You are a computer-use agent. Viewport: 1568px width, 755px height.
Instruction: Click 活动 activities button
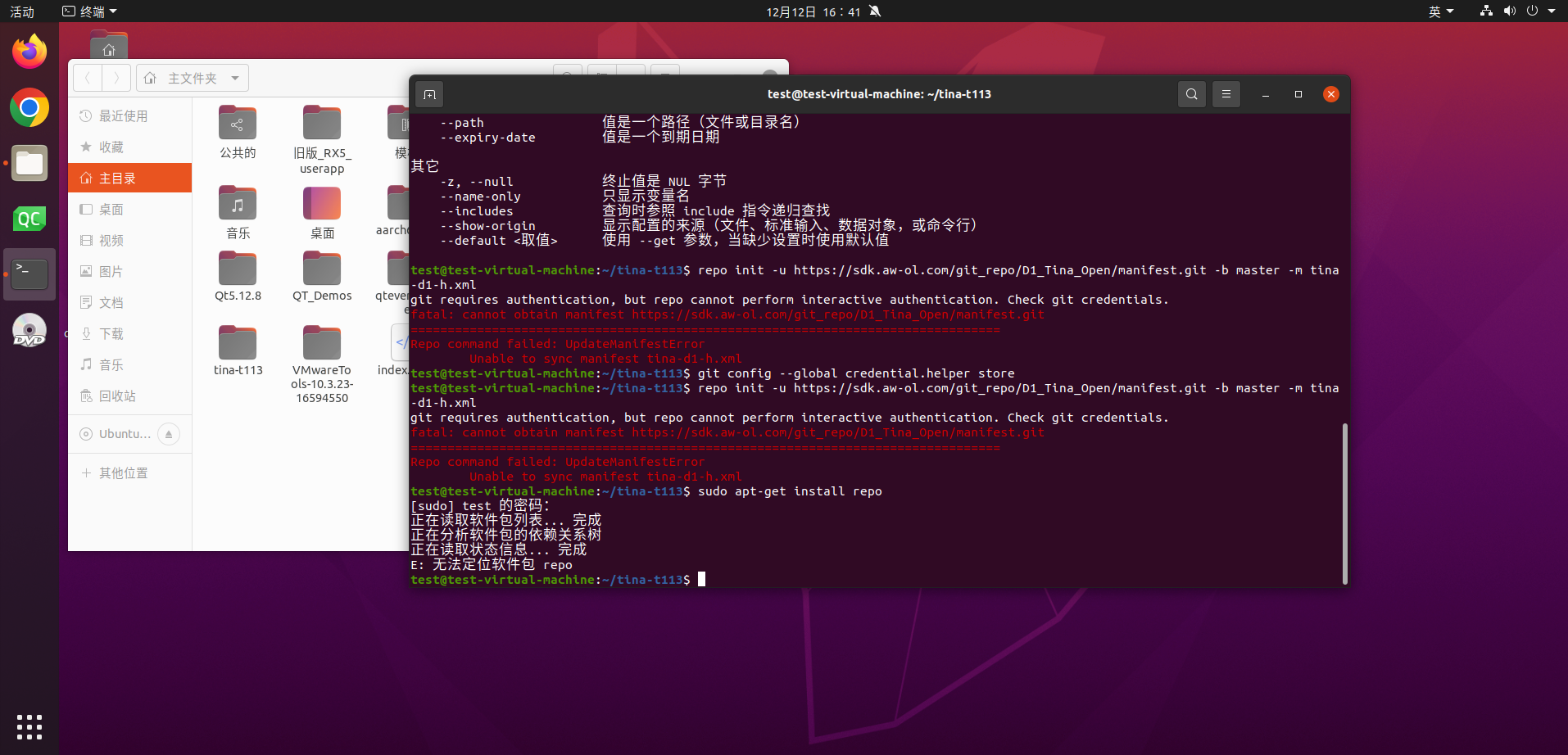[22, 11]
